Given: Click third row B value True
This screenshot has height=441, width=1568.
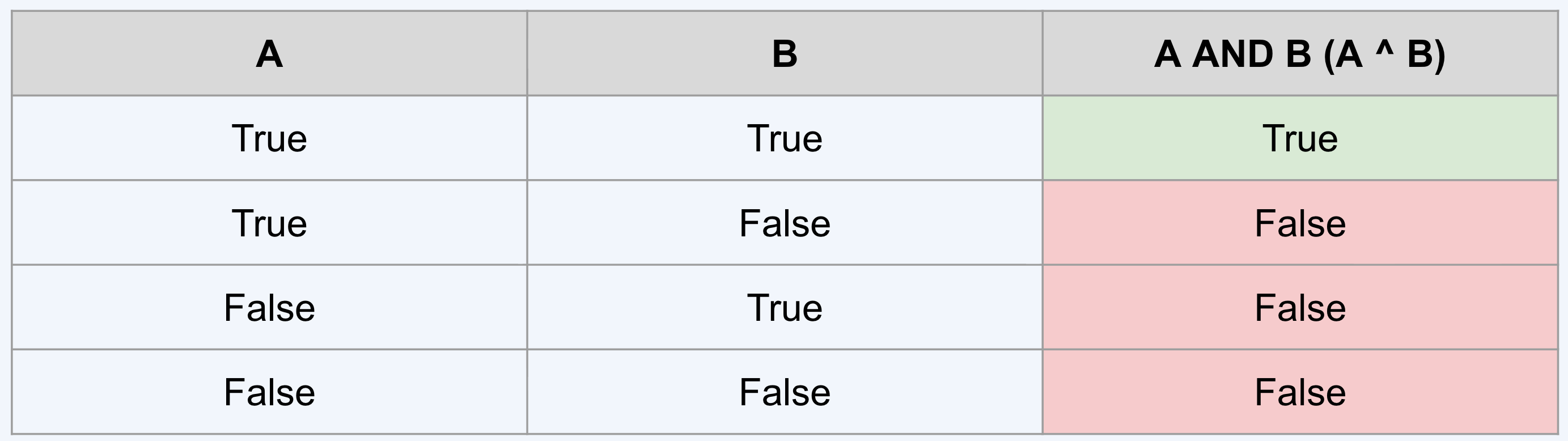Looking at the screenshot, I should (x=785, y=307).
